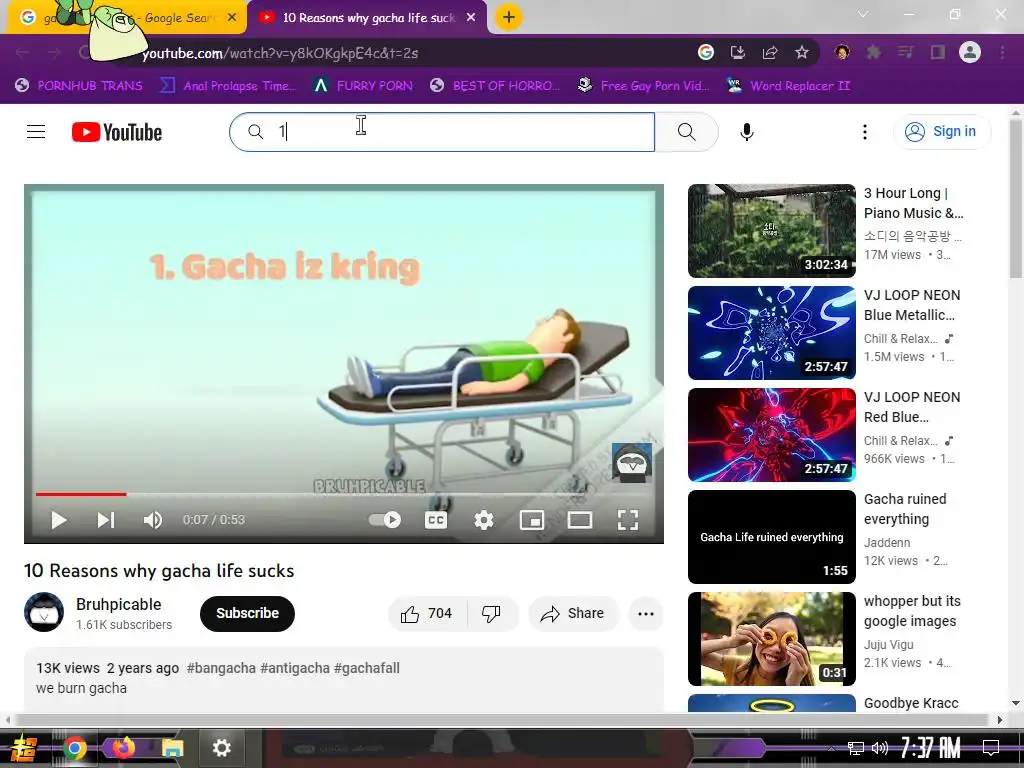Switch to theater mode
Image resolution: width=1024 pixels, height=768 pixels.
coord(580,520)
